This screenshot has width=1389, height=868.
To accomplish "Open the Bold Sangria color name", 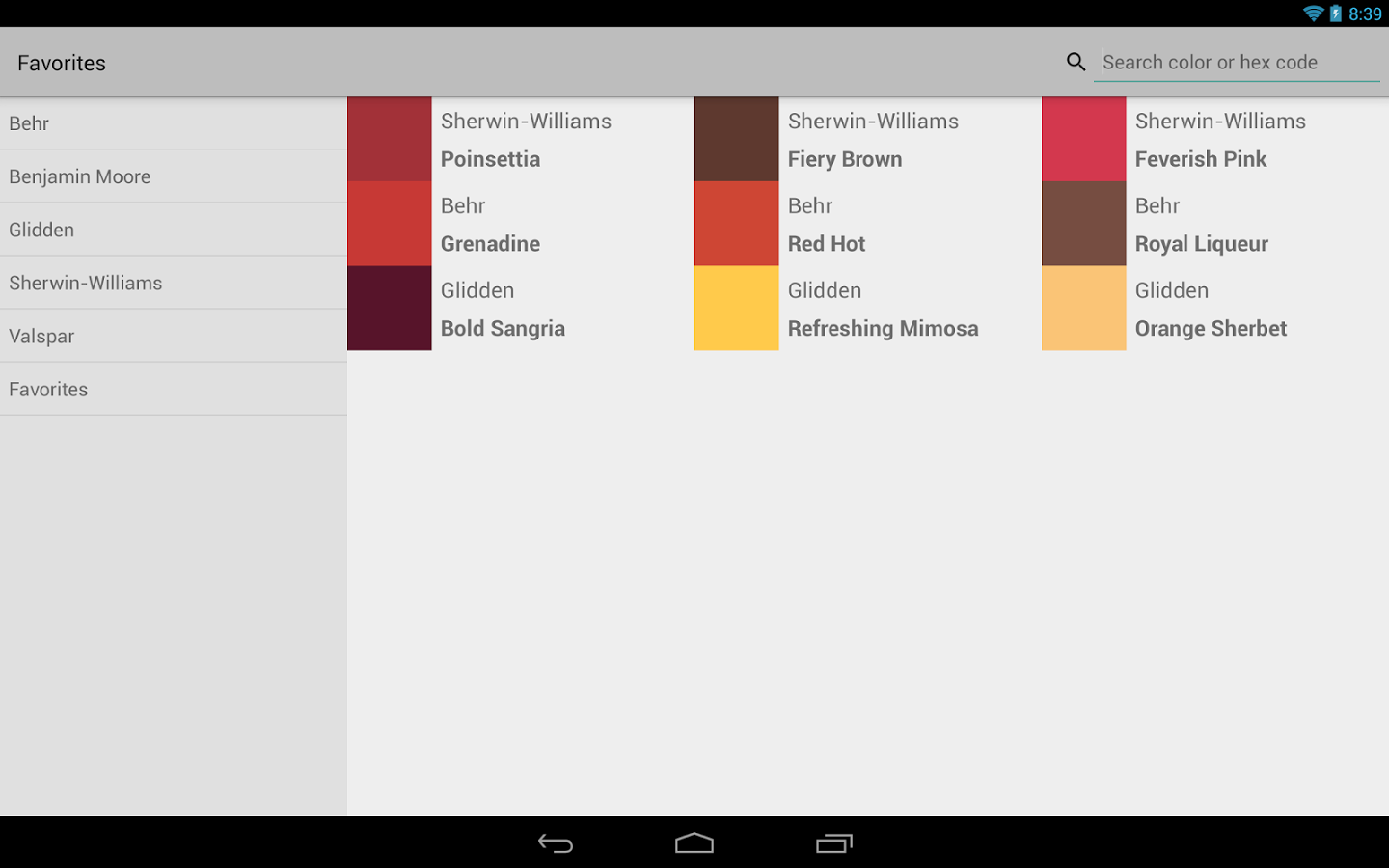I will tap(503, 329).
